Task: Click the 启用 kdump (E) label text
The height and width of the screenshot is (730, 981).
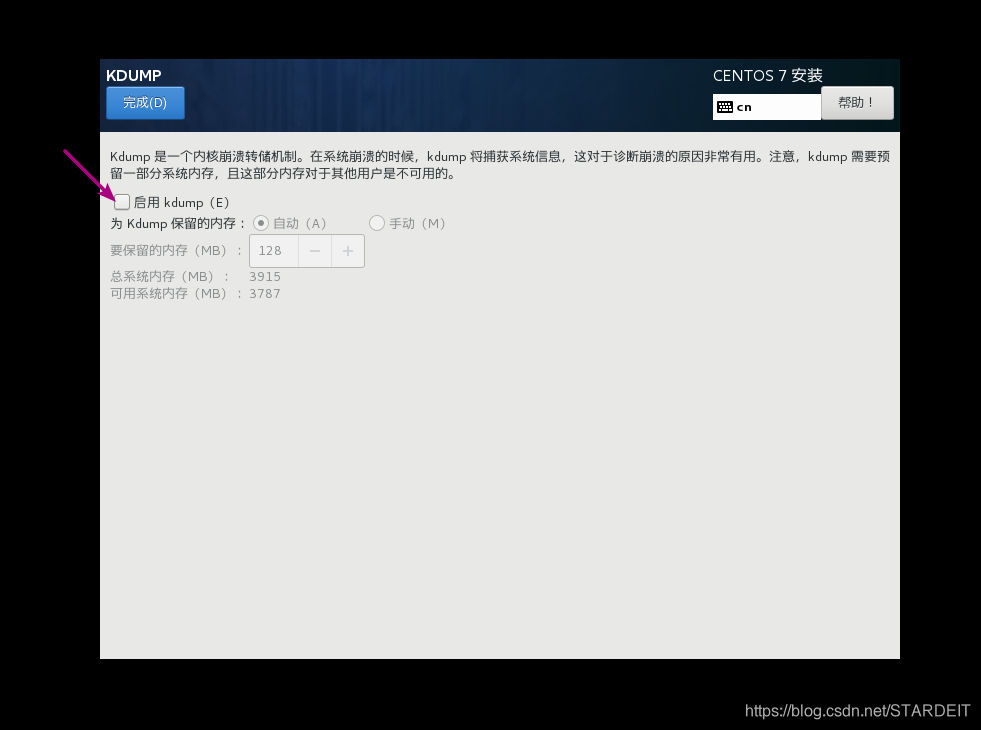Action: coord(181,203)
